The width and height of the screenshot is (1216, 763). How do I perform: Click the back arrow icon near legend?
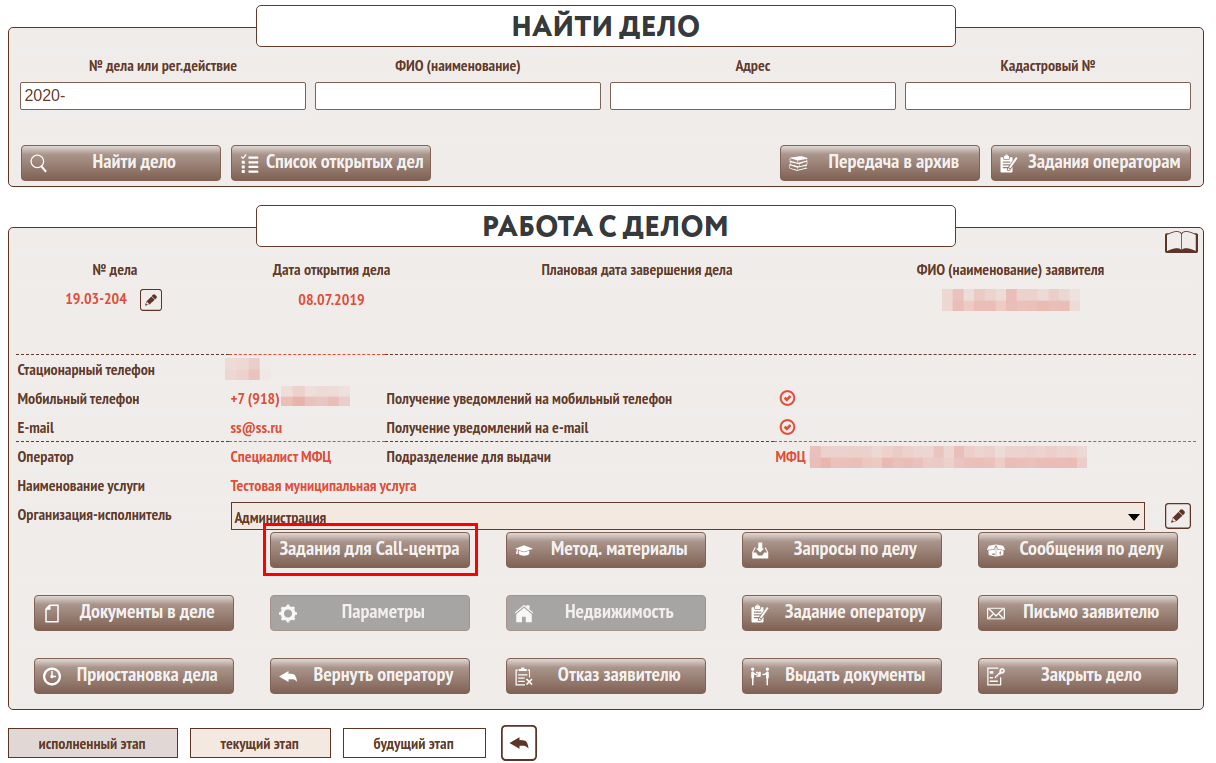pos(519,743)
